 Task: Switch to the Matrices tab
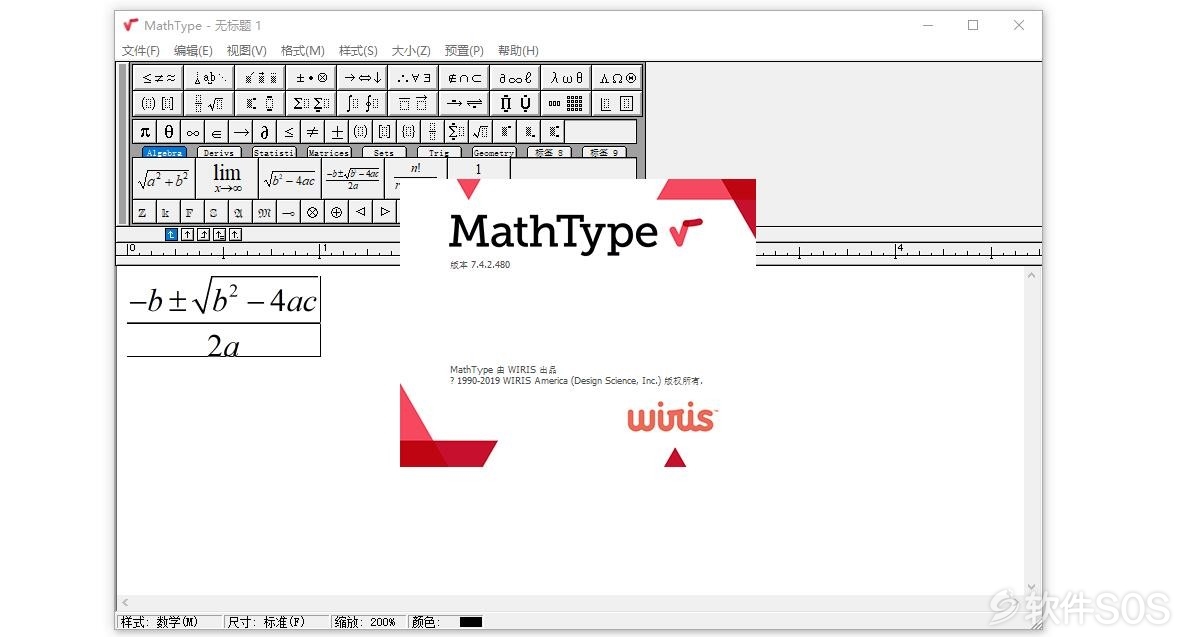coord(329,153)
